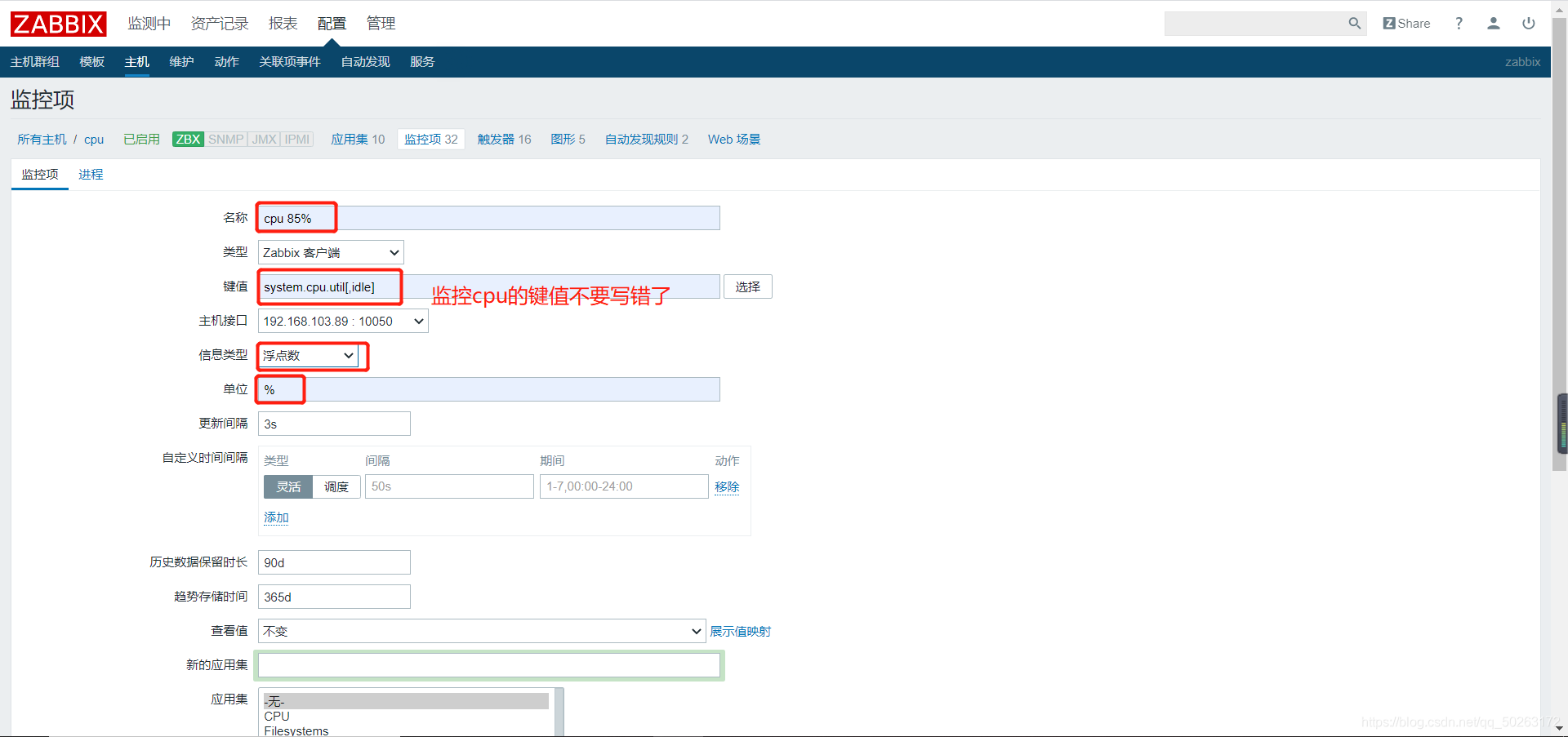The height and width of the screenshot is (737, 1568).
Task: Open 触发器 16 link
Action: click(x=504, y=140)
